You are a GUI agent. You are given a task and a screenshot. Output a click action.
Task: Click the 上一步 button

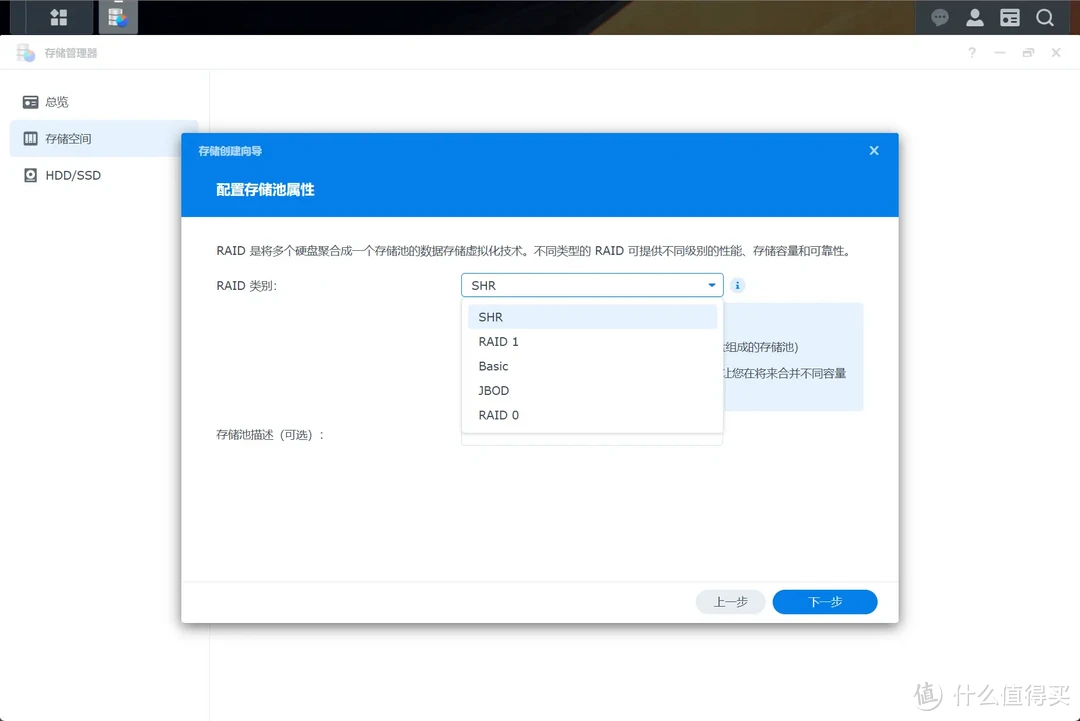(x=730, y=601)
